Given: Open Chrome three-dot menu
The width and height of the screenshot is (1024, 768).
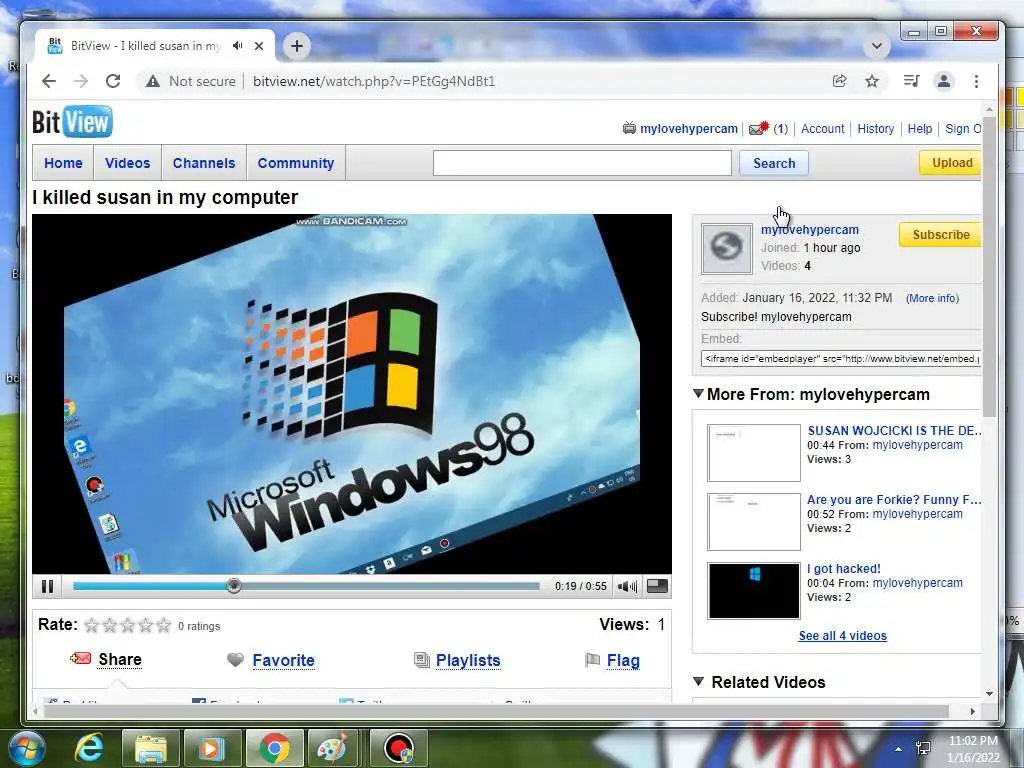Looking at the screenshot, I should coord(976,81).
